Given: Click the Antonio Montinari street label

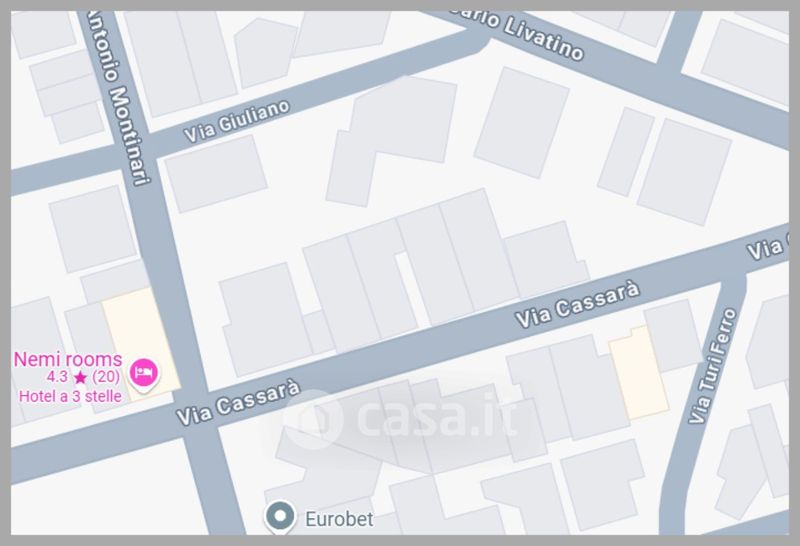Looking at the screenshot, I should point(119,95).
